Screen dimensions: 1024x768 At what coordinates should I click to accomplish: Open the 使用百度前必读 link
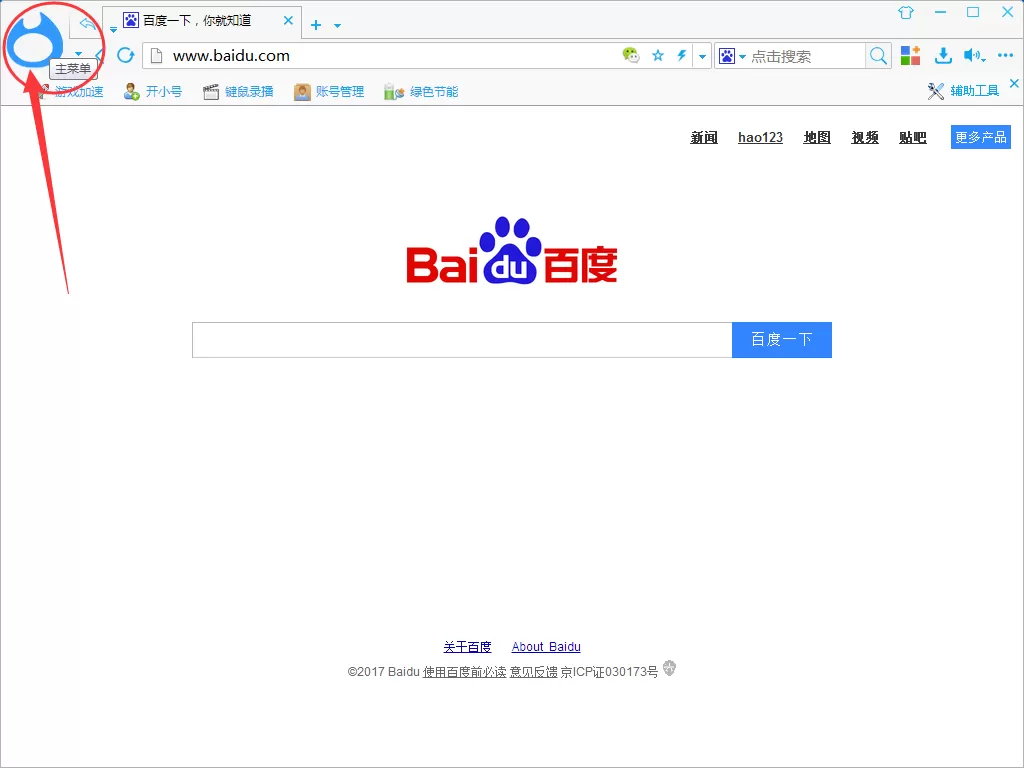[x=464, y=671]
